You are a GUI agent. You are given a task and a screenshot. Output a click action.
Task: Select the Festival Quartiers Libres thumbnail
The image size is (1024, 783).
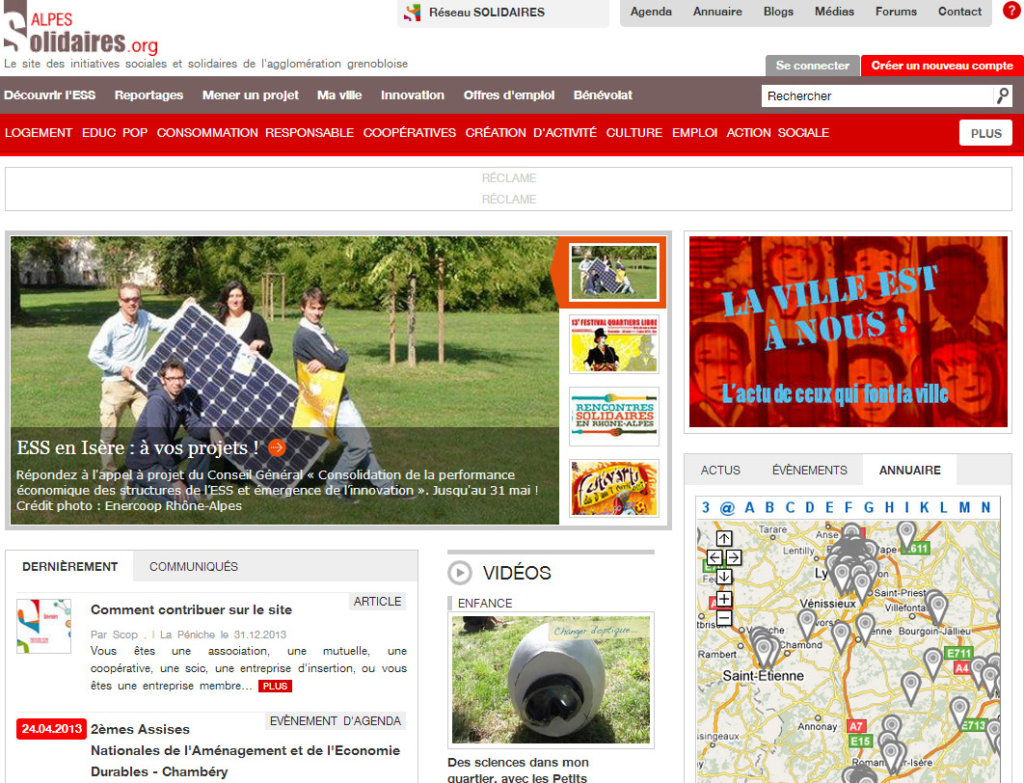(614, 344)
